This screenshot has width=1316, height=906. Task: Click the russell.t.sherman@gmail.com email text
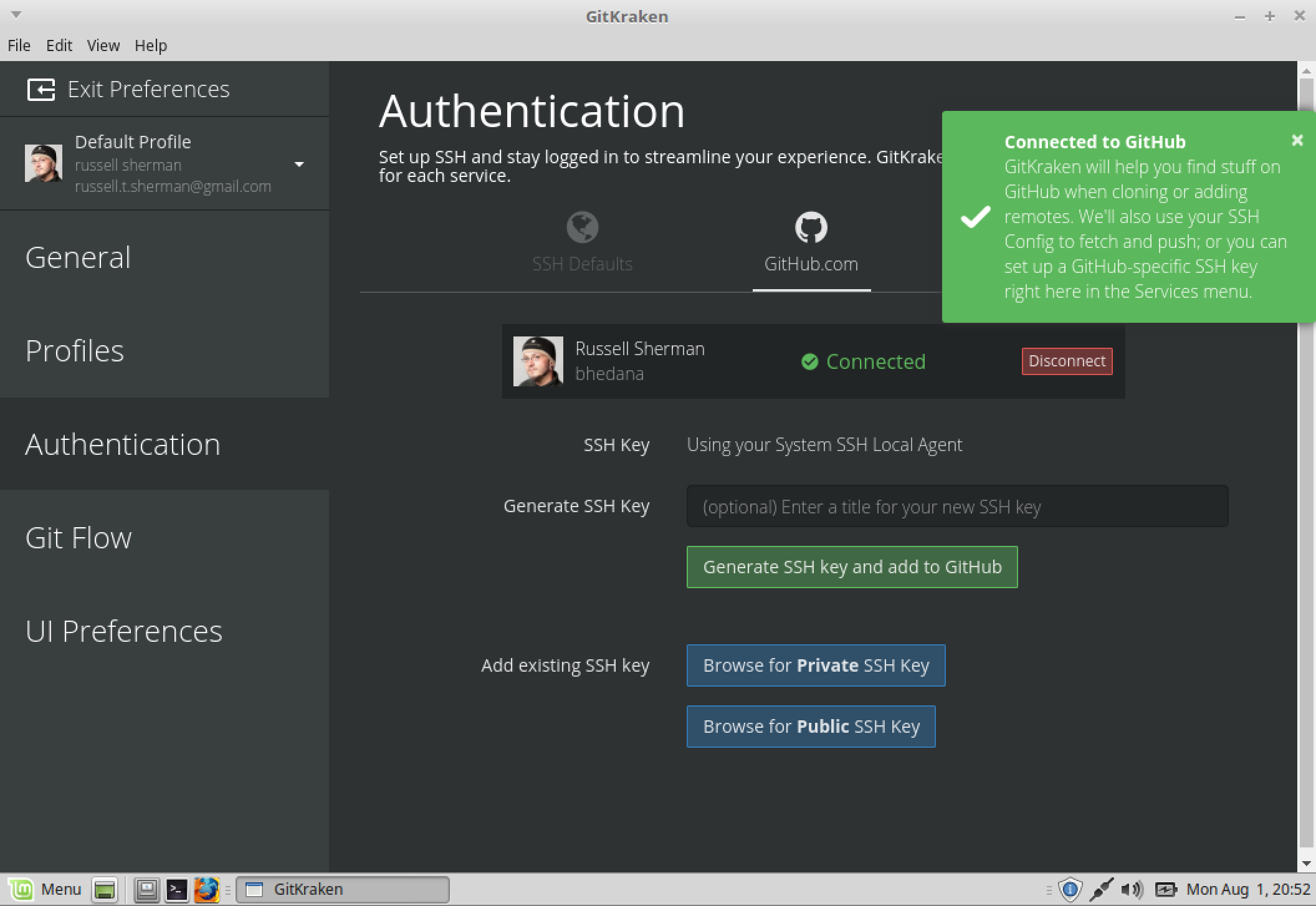click(x=173, y=186)
